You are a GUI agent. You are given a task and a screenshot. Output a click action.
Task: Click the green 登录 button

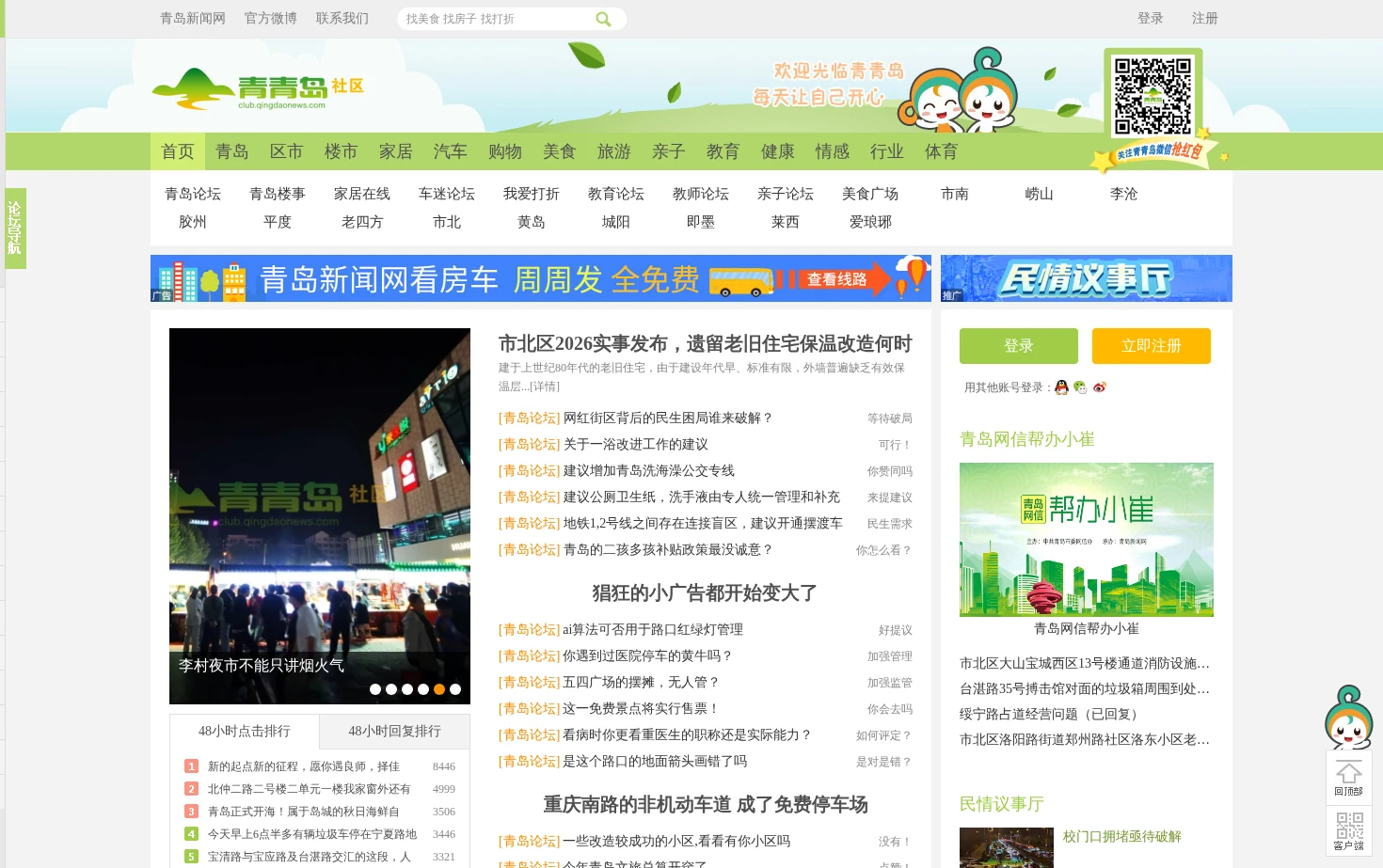coord(1019,346)
